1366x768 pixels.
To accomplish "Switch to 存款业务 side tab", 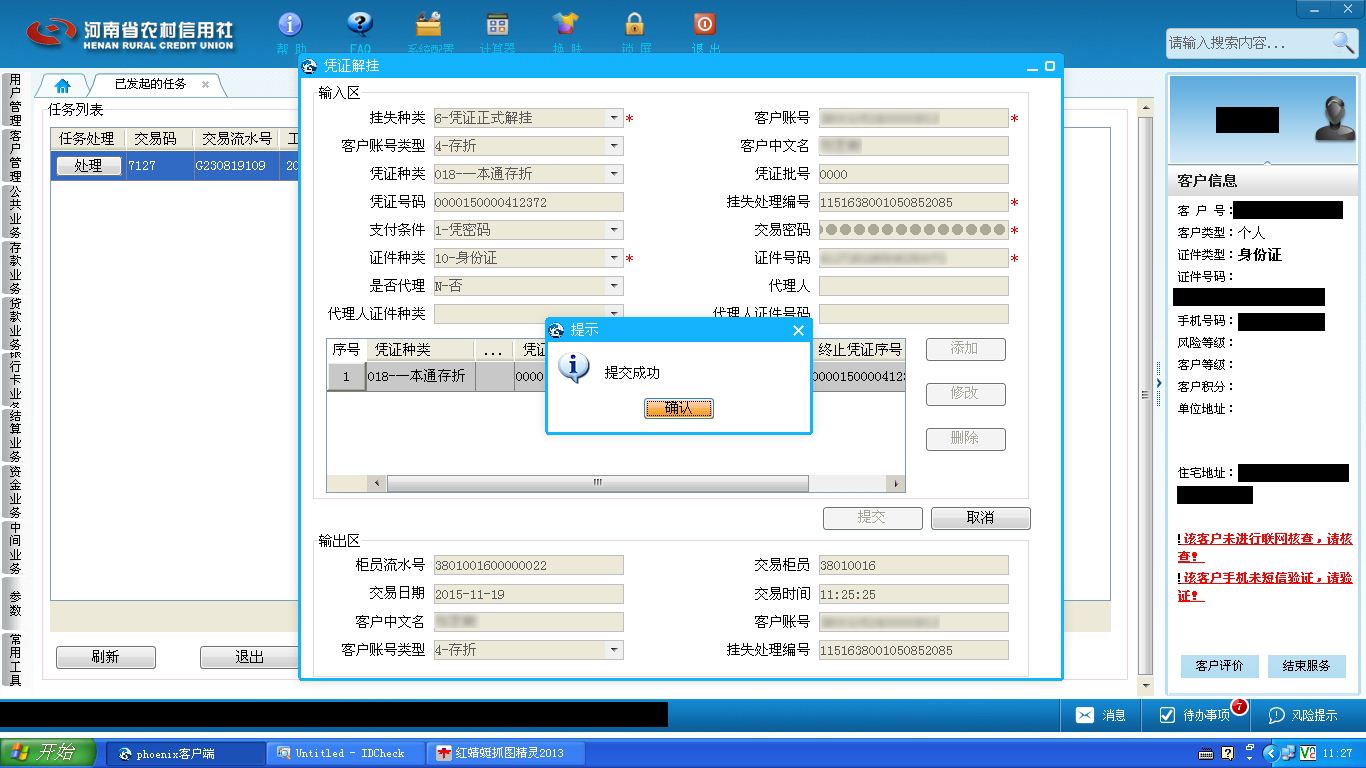I will [15, 268].
